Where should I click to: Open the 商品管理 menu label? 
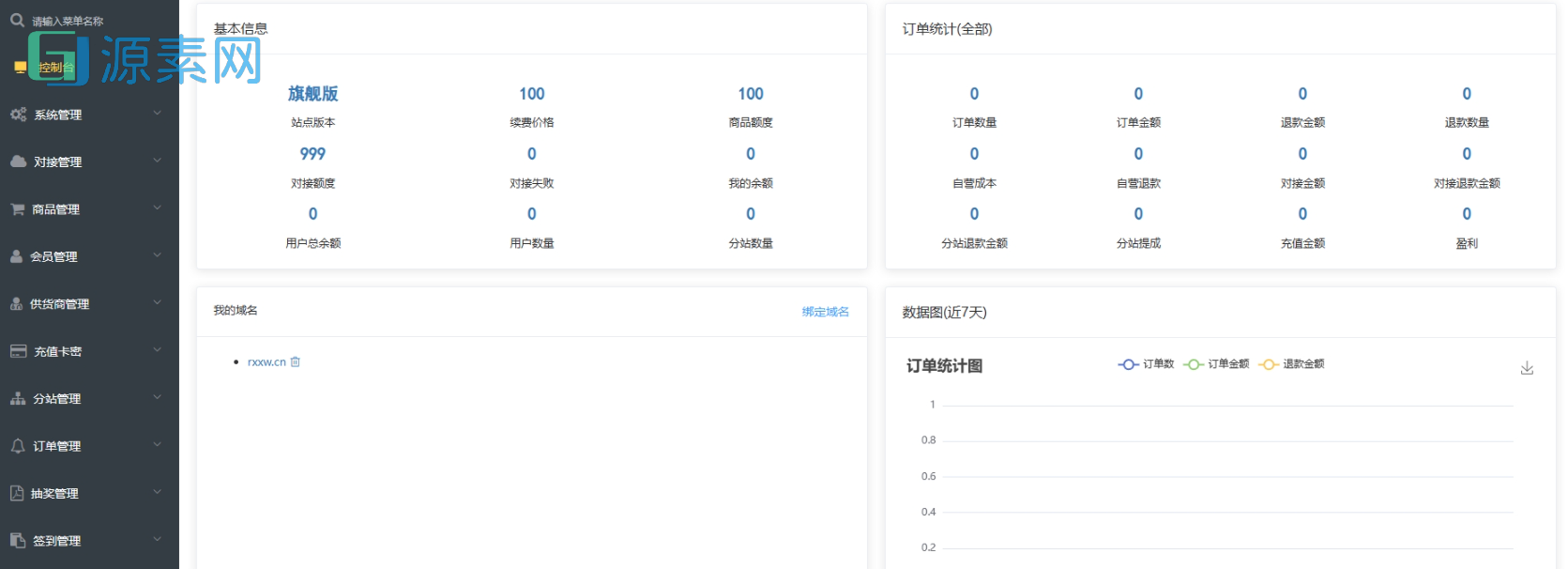click(56, 209)
